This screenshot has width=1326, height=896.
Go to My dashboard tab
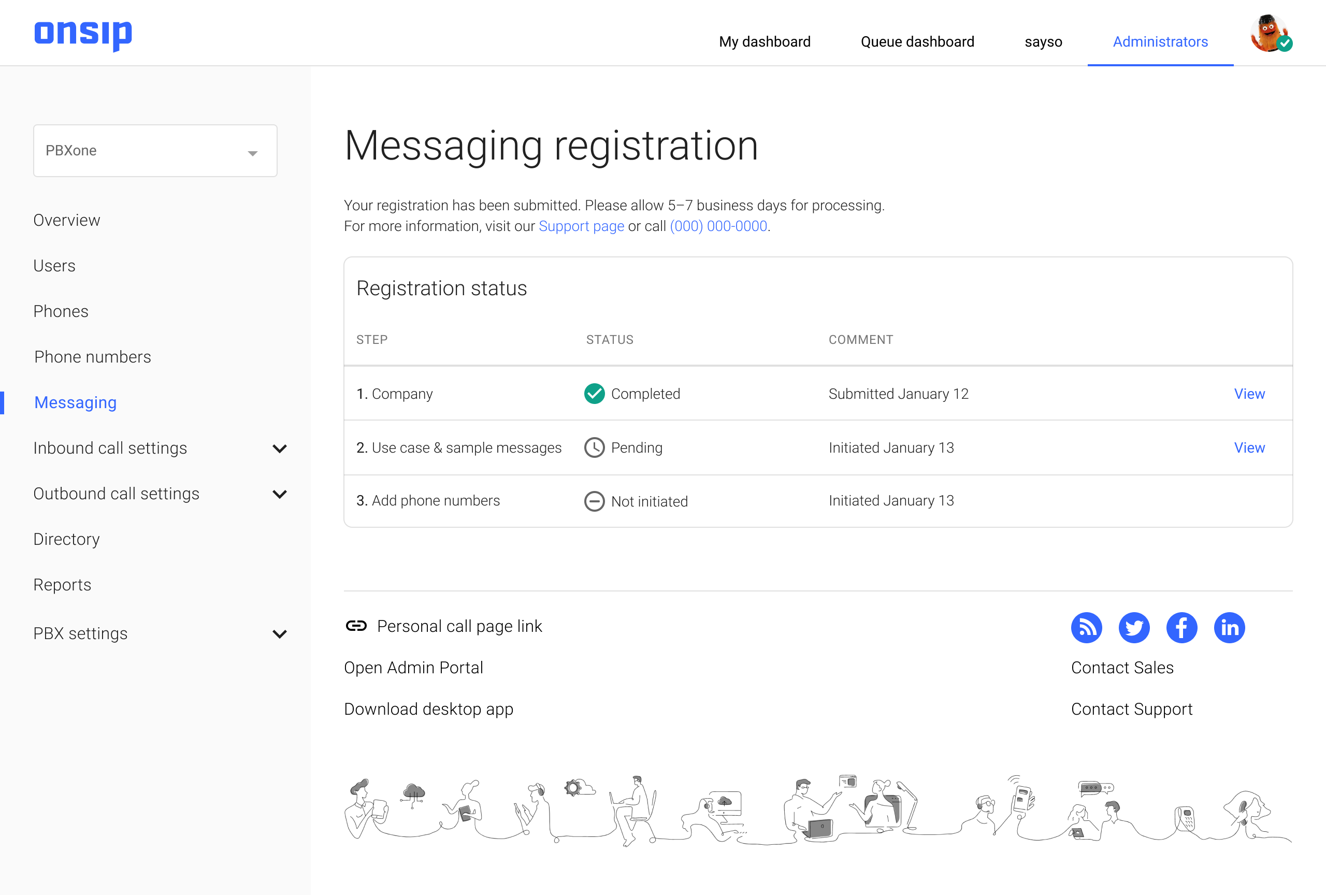point(765,41)
